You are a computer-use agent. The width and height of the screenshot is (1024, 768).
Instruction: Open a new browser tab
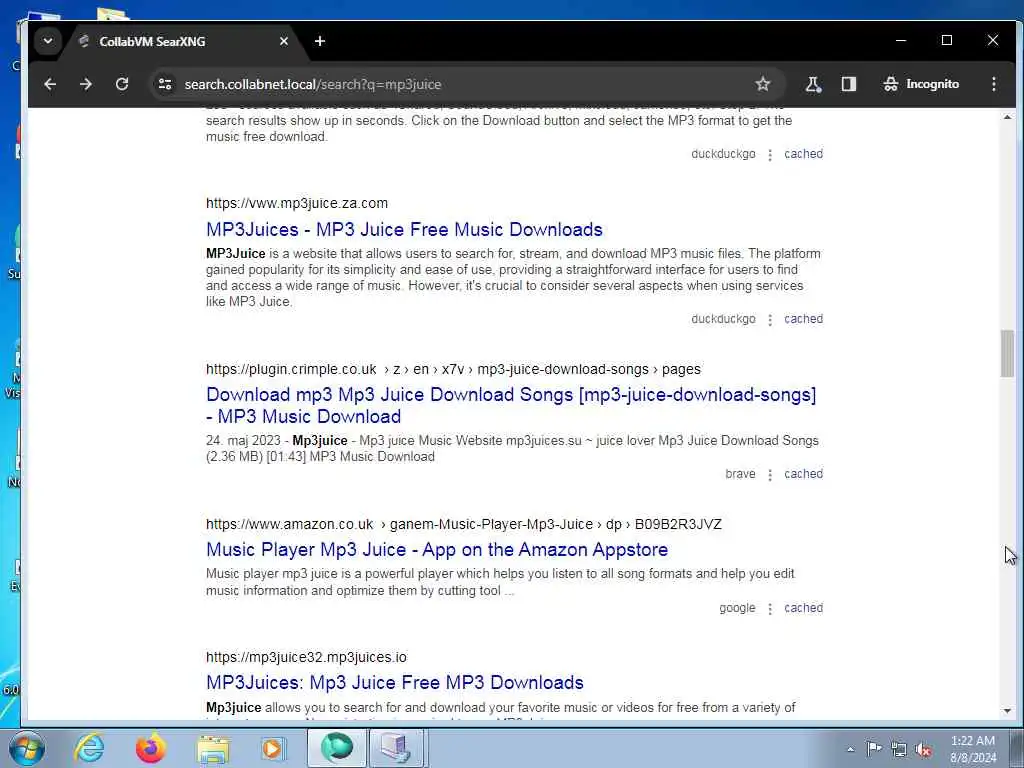[319, 41]
